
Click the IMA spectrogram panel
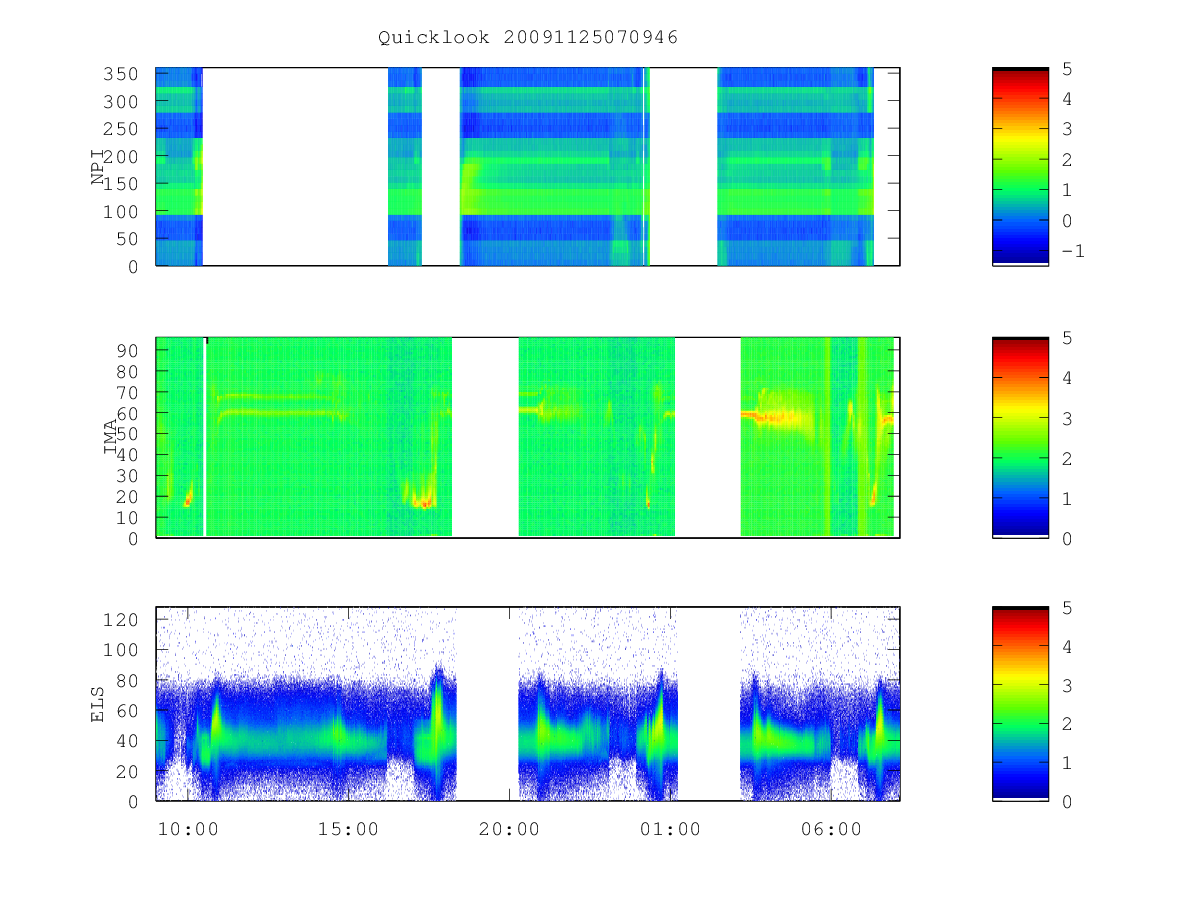[x=528, y=438]
